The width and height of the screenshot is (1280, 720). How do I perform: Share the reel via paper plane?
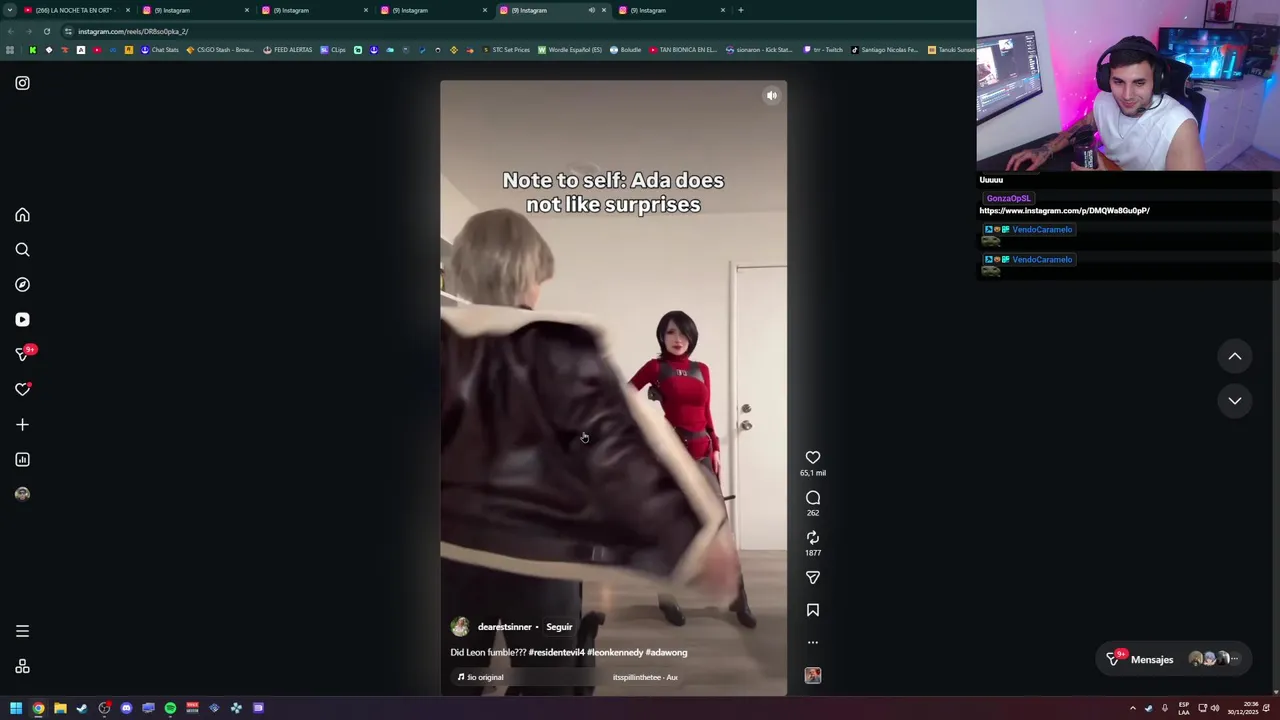[x=813, y=578]
